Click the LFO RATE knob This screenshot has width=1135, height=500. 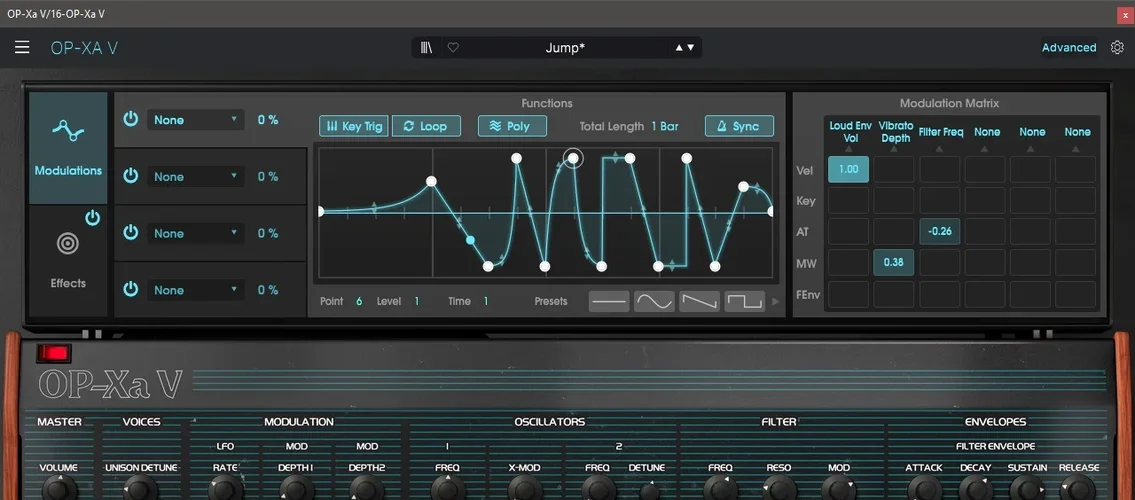click(226, 488)
